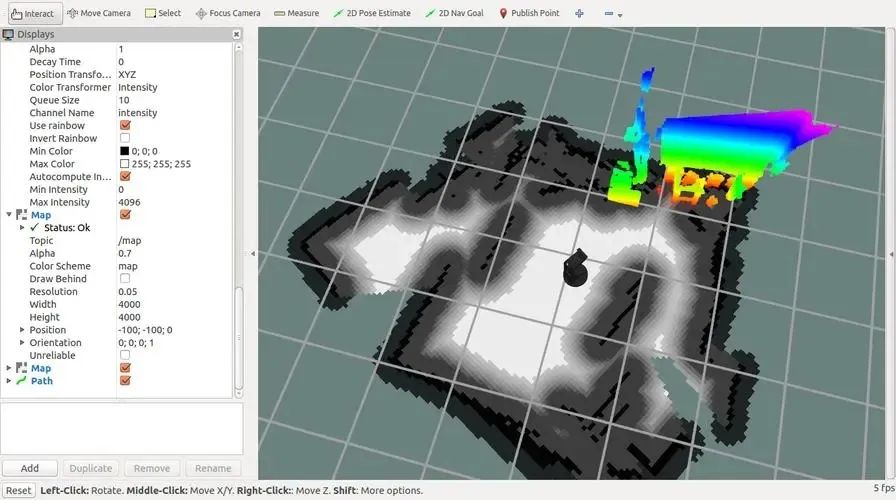The image size is (896, 500).
Task: Click the Duplicate button
Action: point(91,468)
